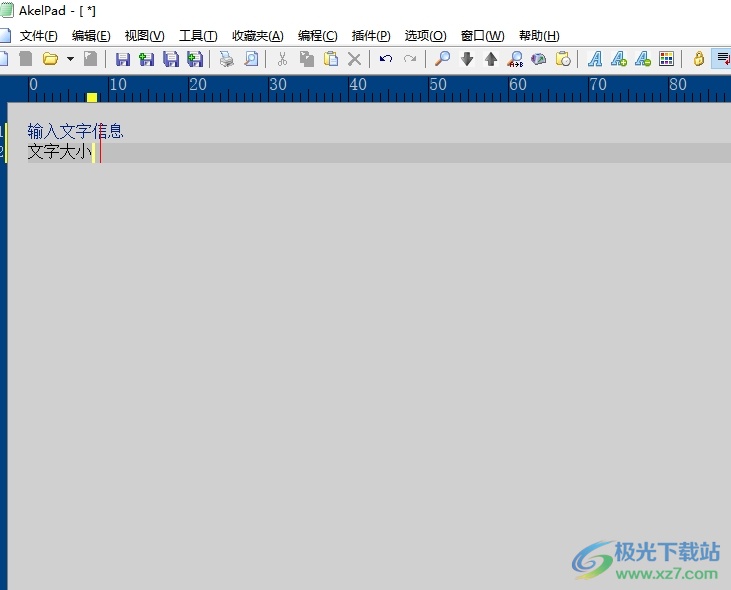
Task: Expand the recent files dropdown arrow
Action: point(70,59)
